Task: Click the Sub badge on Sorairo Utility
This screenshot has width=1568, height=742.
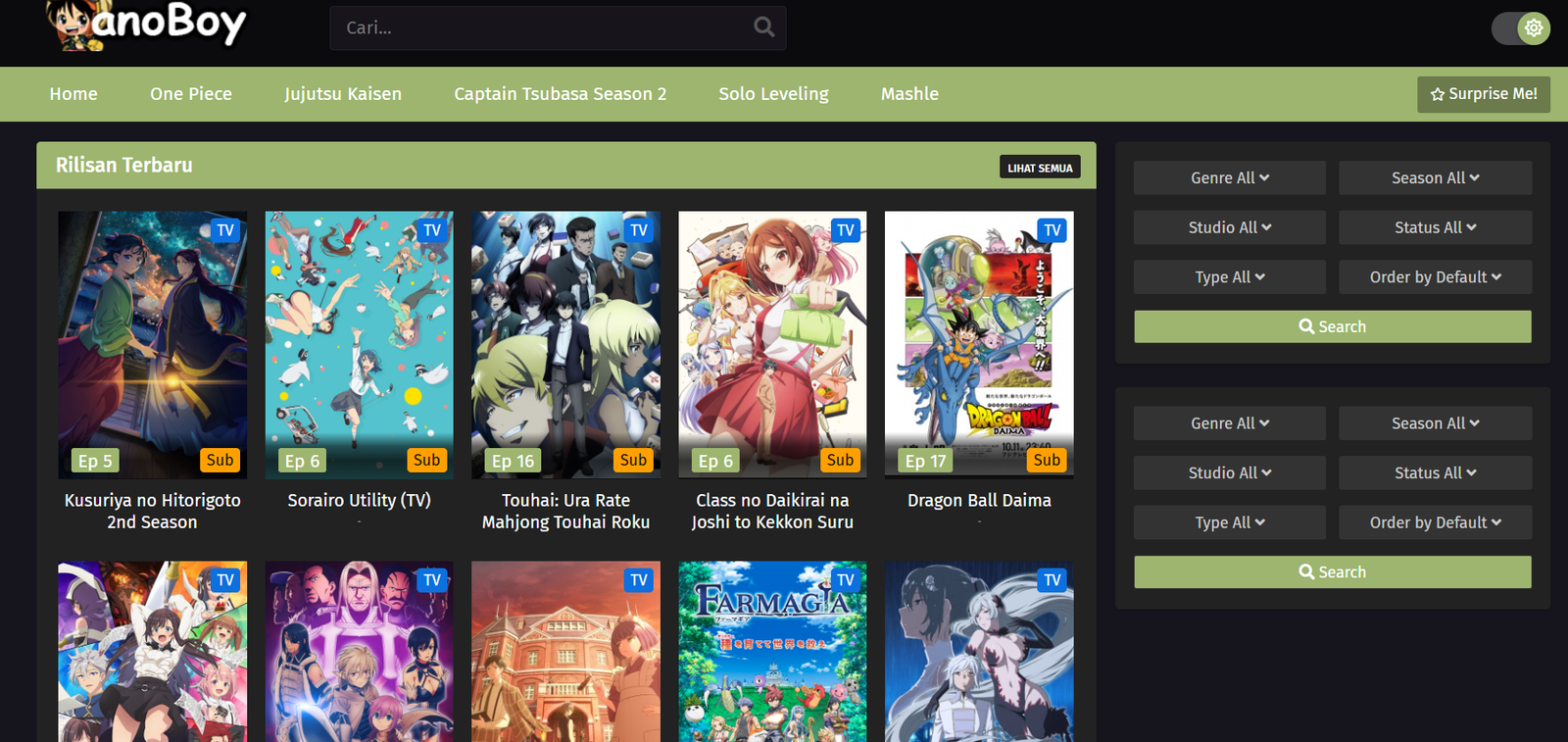Action: (426, 460)
